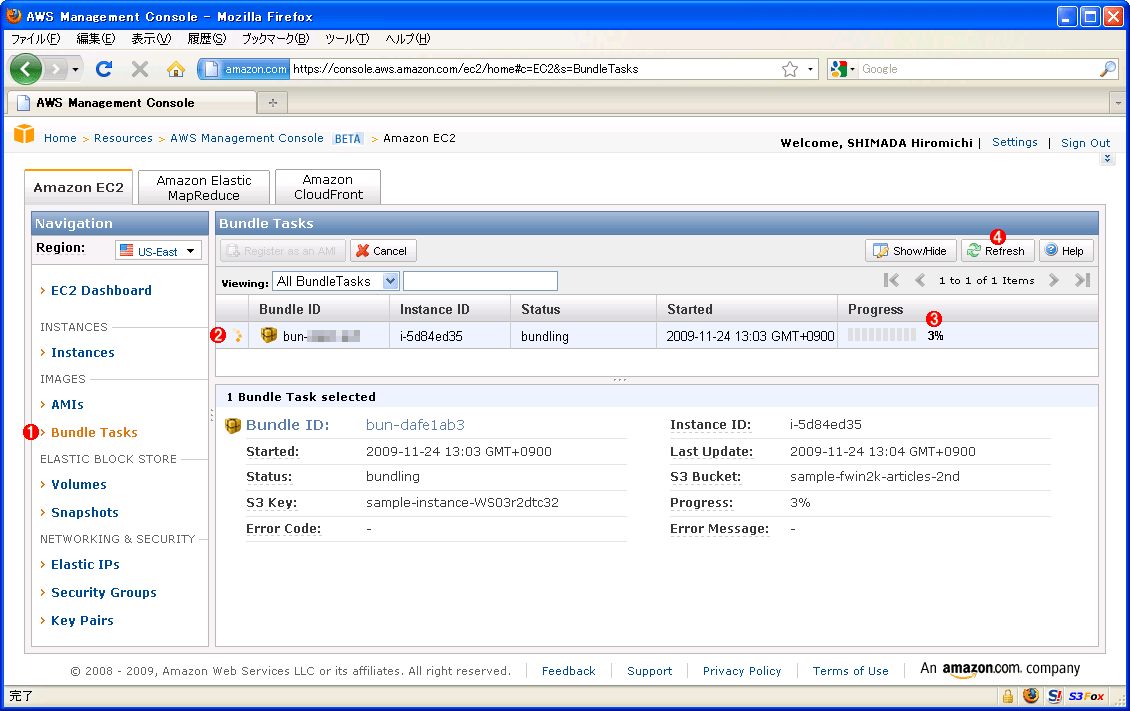Click the package icon beside Bundle ID heading
This screenshot has height=711, width=1130.
233,426
